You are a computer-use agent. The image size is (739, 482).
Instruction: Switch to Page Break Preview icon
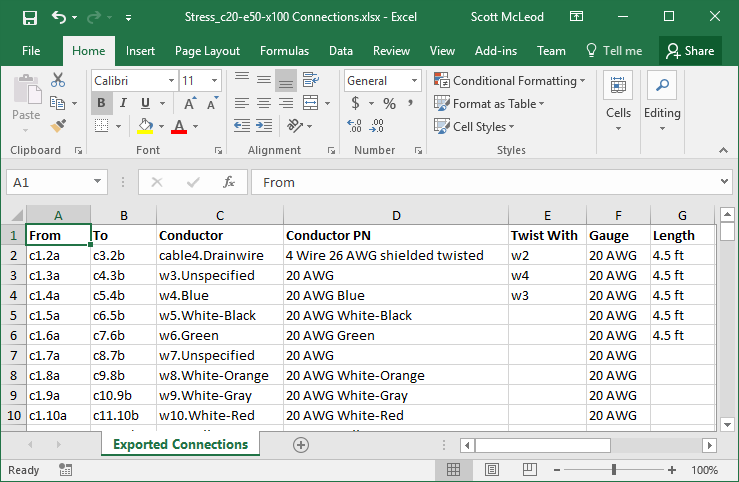[530, 469]
